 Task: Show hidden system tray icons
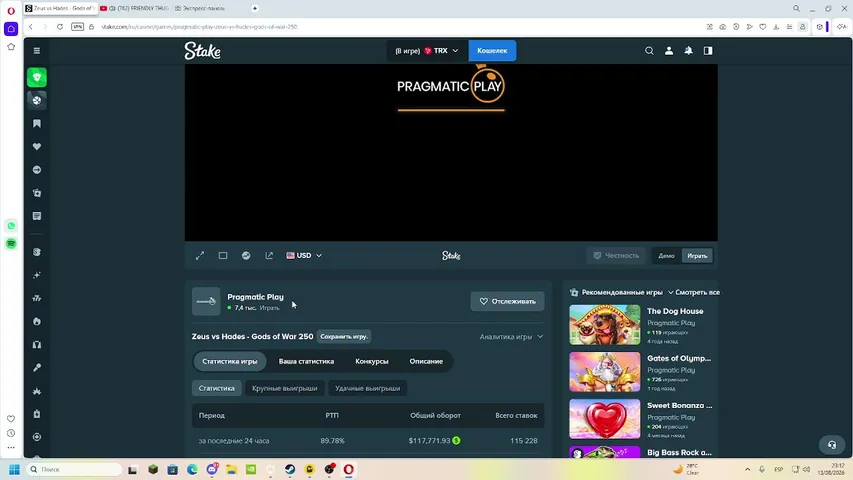click(x=747, y=469)
